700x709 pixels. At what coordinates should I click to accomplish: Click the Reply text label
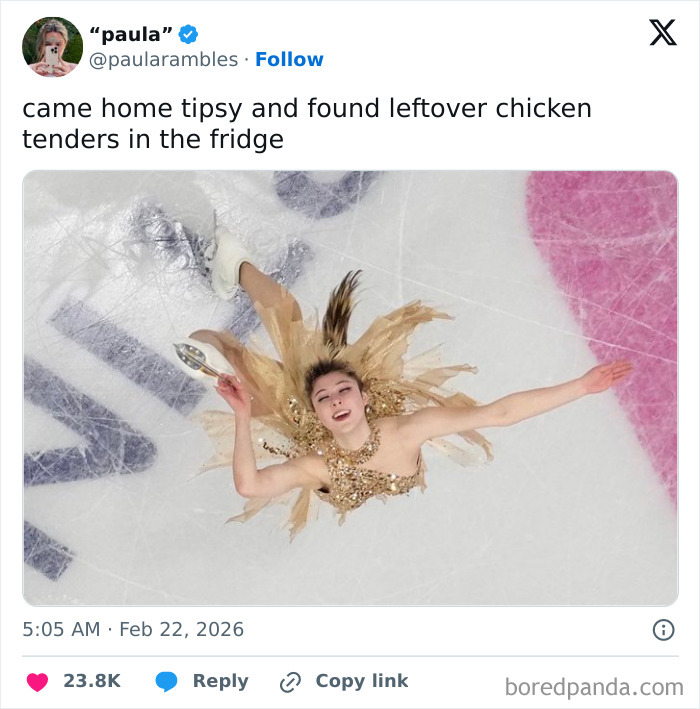[220, 681]
